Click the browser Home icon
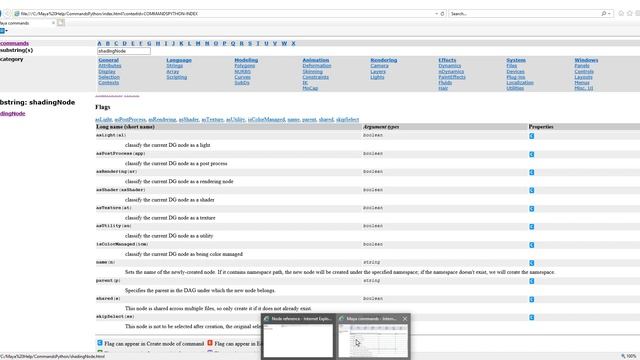Screen dimensions: 640x360 [x=621, y=13]
